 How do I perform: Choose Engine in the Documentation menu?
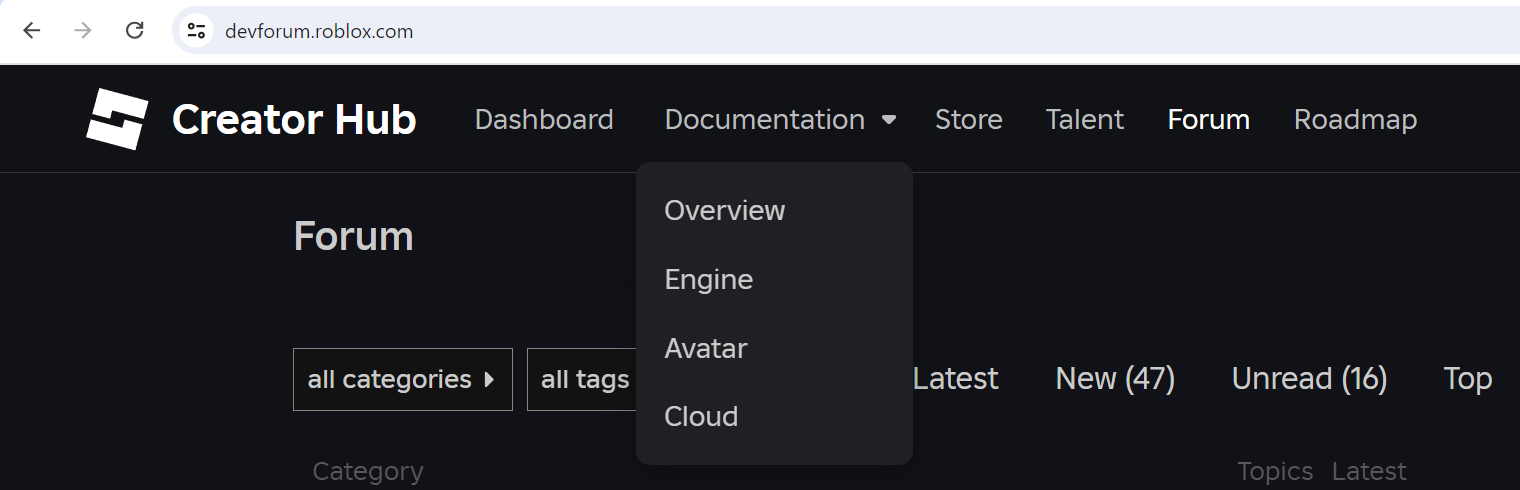click(708, 280)
